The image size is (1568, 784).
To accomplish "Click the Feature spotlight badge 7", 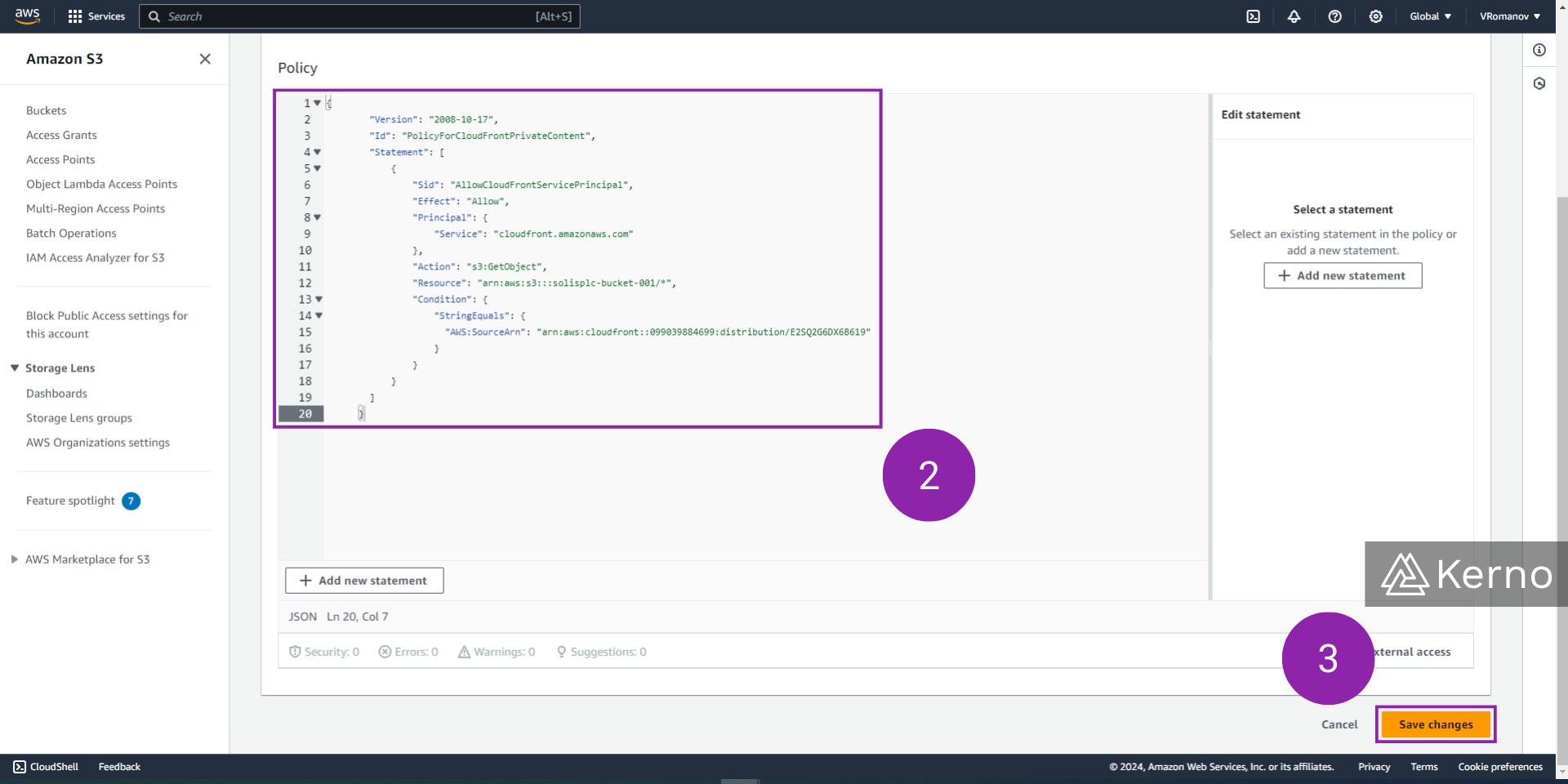I will pos(131,501).
